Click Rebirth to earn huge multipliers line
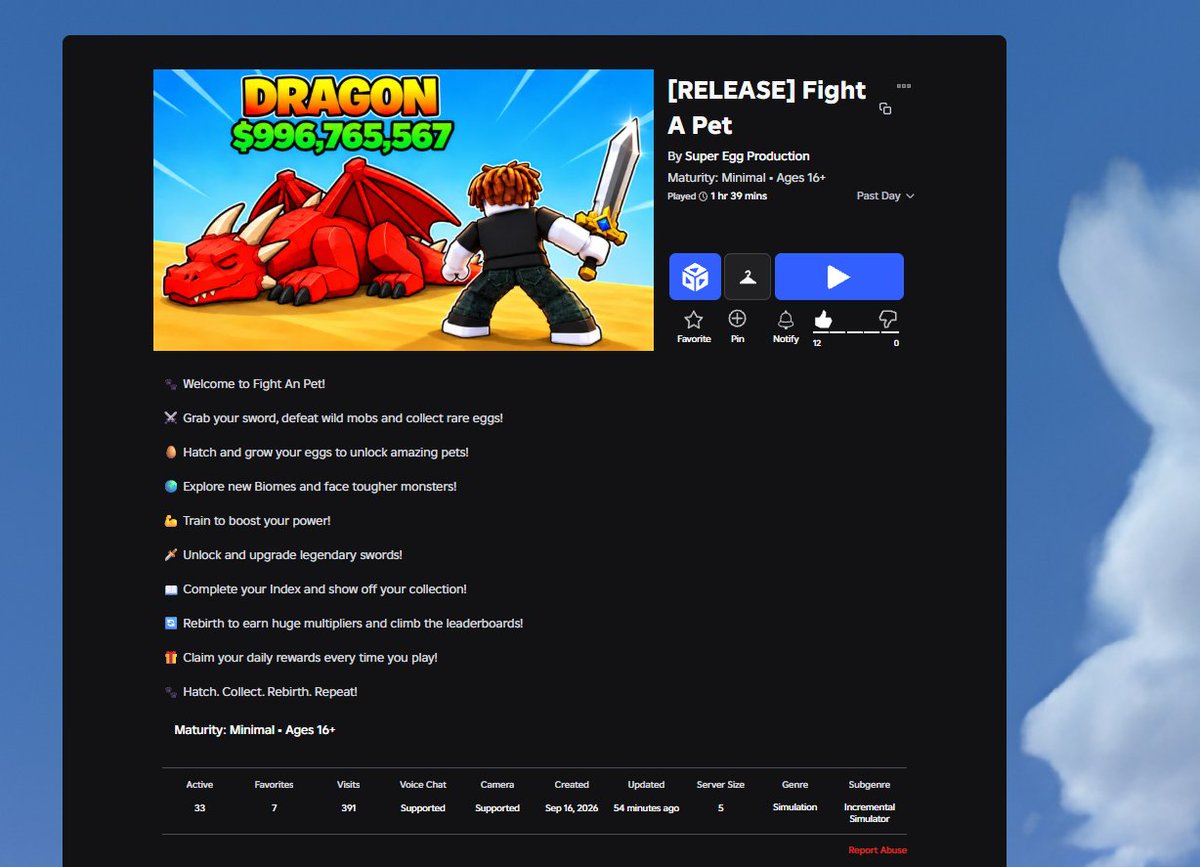1200x867 pixels. 343,623
